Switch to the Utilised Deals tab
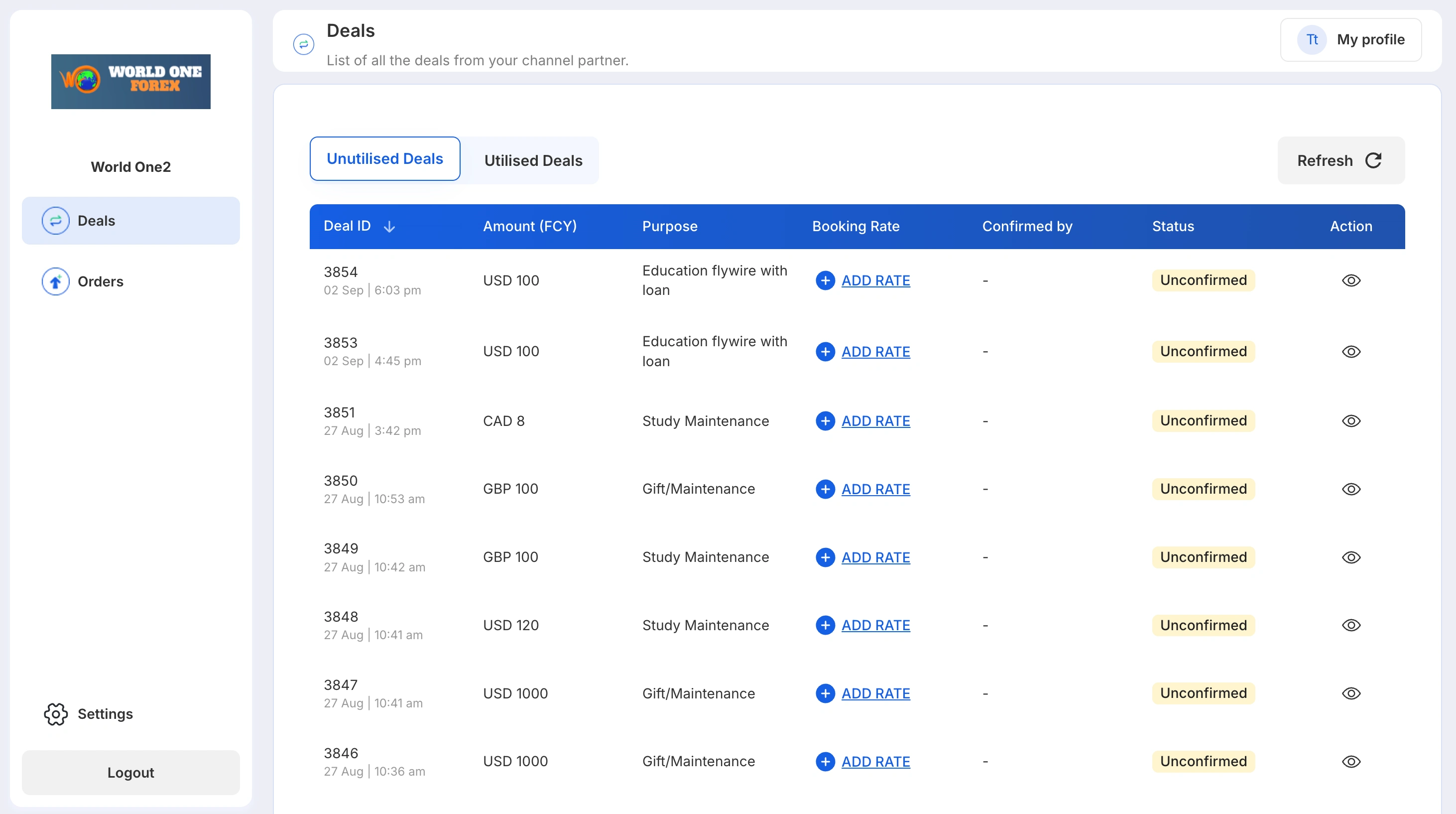Image resolution: width=1456 pixels, height=814 pixels. (532, 160)
